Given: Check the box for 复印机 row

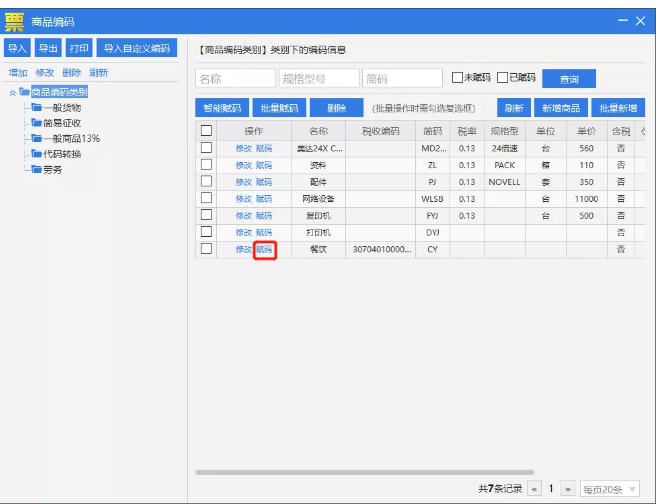Looking at the screenshot, I should coord(206,215).
